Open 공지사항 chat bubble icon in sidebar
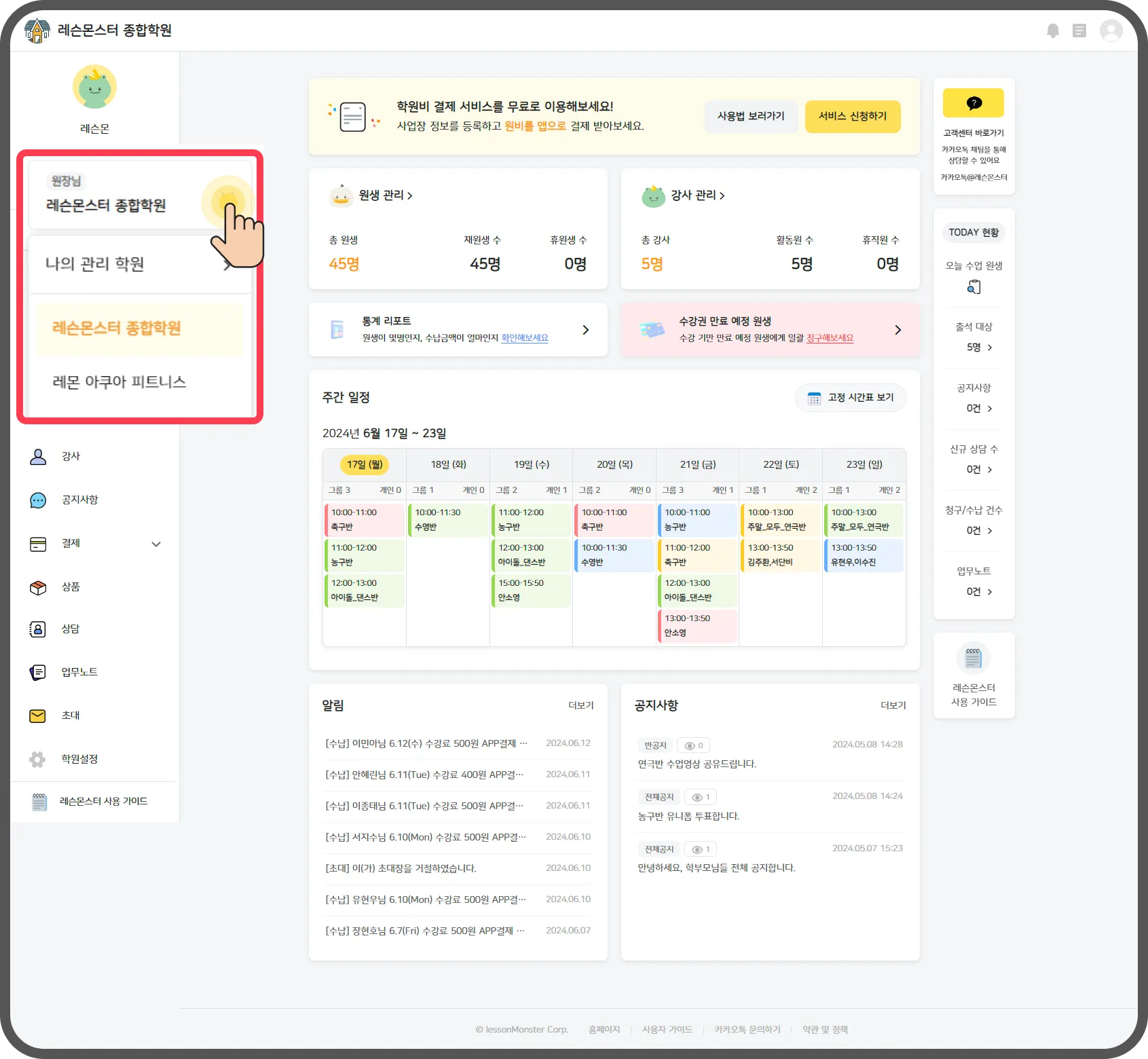The image size is (1148, 1059). tap(38, 500)
